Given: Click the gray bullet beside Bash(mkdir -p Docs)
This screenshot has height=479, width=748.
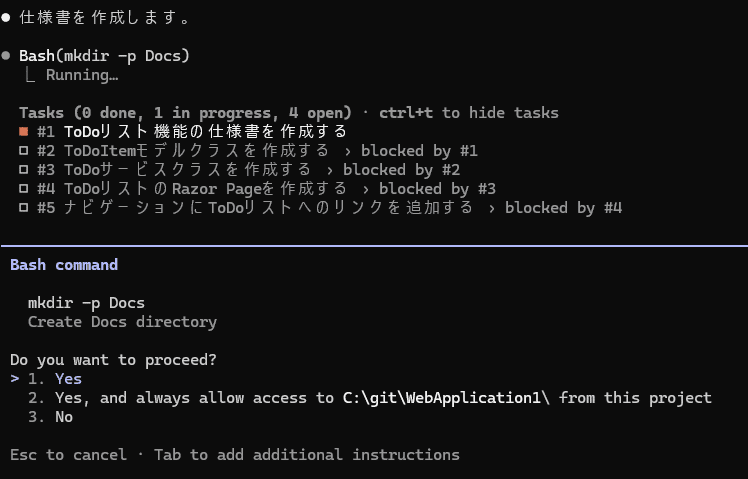Looking at the screenshot, I should coord(6,56).
